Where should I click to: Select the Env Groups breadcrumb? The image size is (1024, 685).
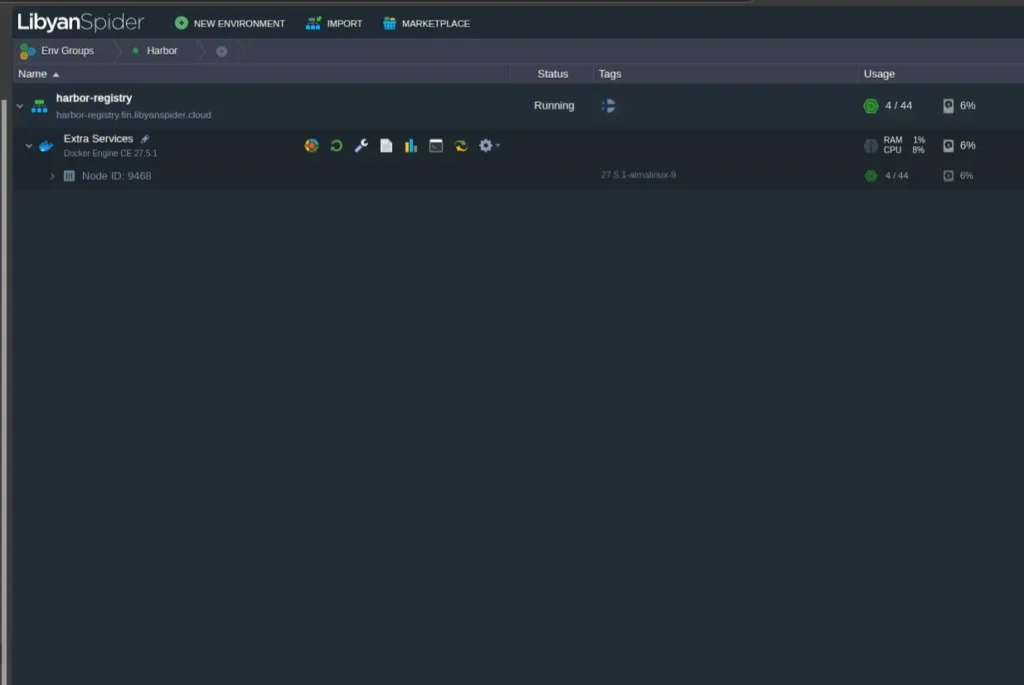[58, 51]
